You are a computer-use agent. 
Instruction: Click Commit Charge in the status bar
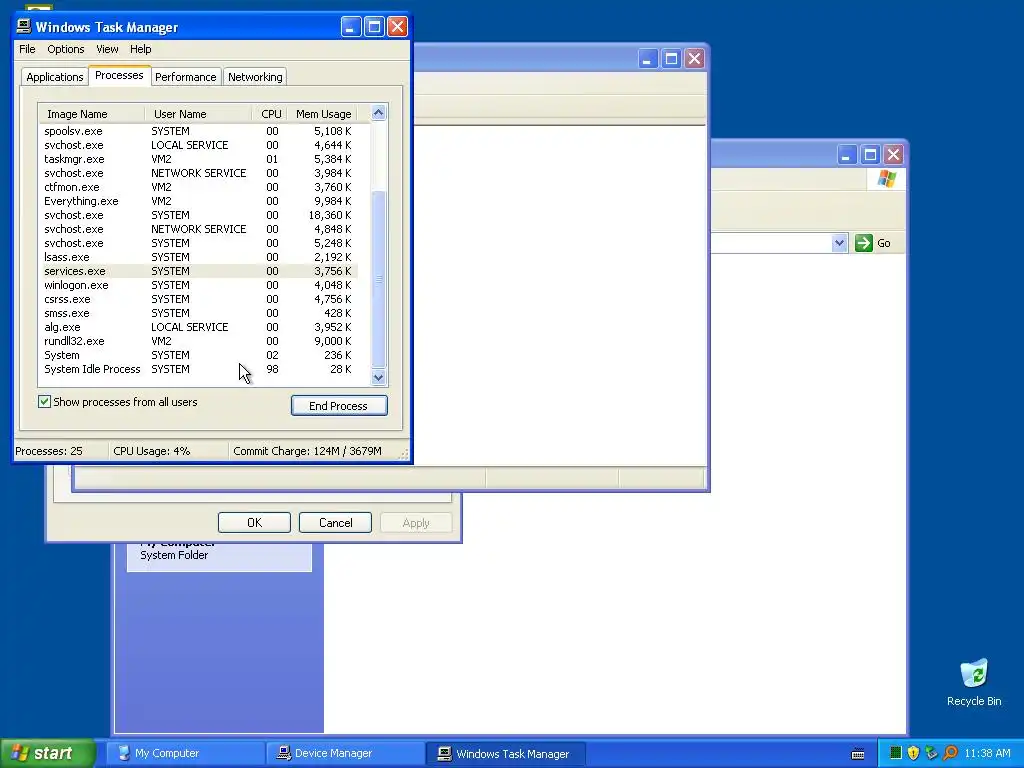pyautogui.click(x=308, y=451)
